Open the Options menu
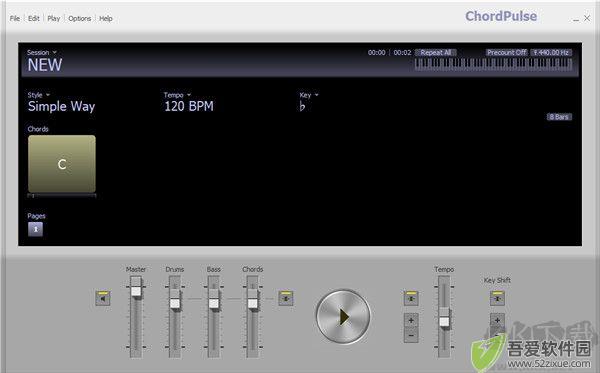This screenshot has width=600, height=373. pyautogui.click(x=80, y=18)
